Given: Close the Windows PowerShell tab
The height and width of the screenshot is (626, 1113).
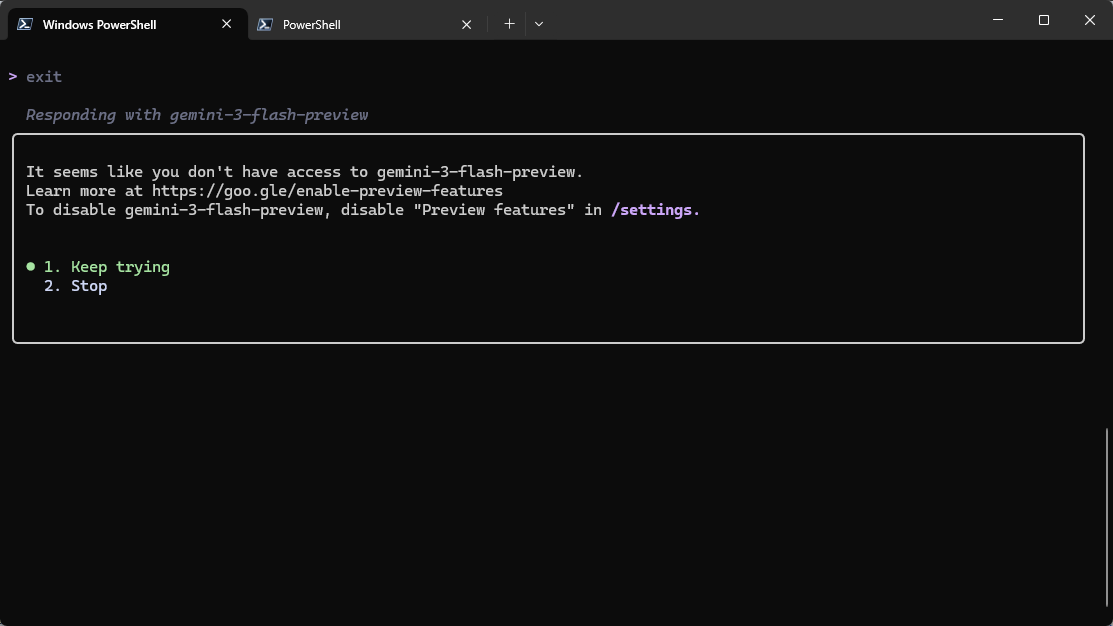Looking at the screenshot, I should point(226,24).
